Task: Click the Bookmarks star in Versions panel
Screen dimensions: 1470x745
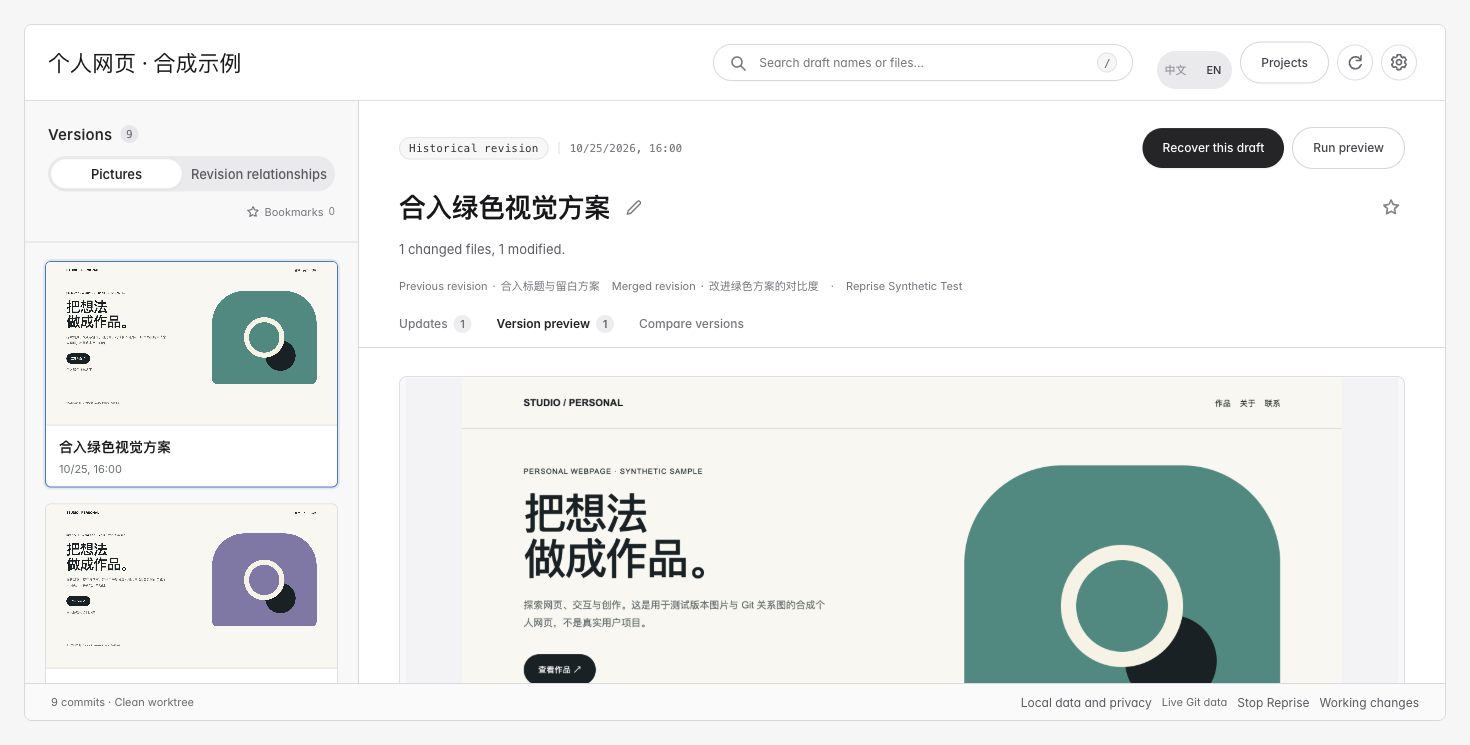Action: [x=253, y=212]
